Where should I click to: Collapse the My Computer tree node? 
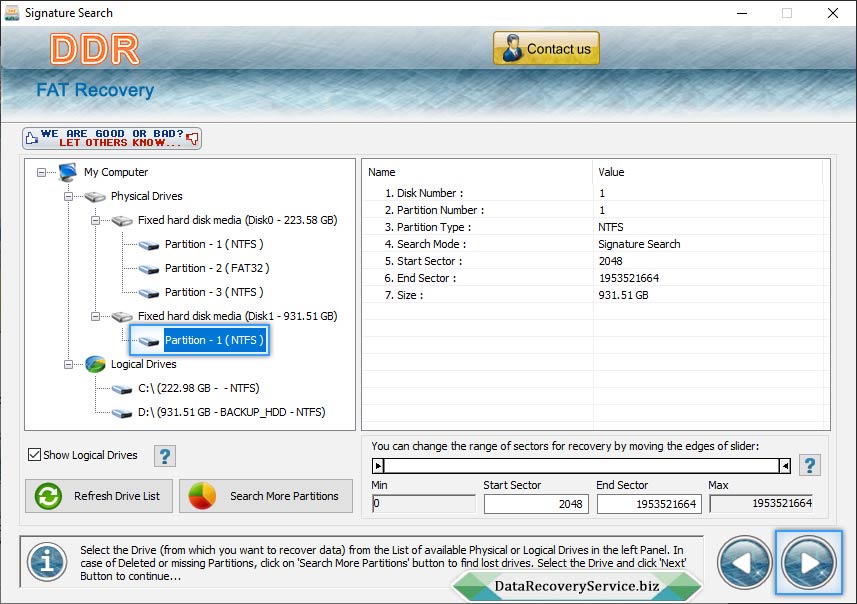[42, 172]
